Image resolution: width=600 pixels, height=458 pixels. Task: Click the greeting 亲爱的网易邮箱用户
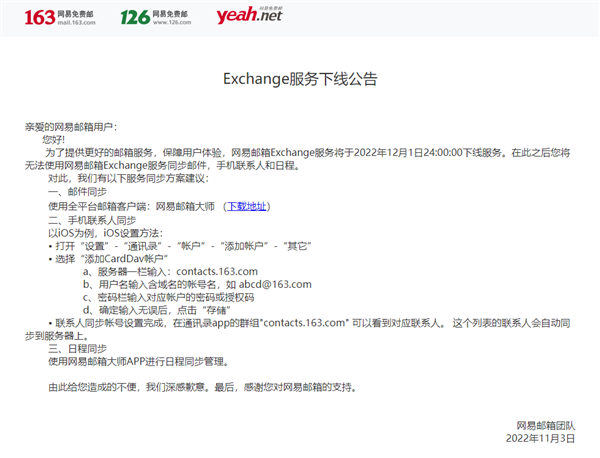(x=71, y=127)
